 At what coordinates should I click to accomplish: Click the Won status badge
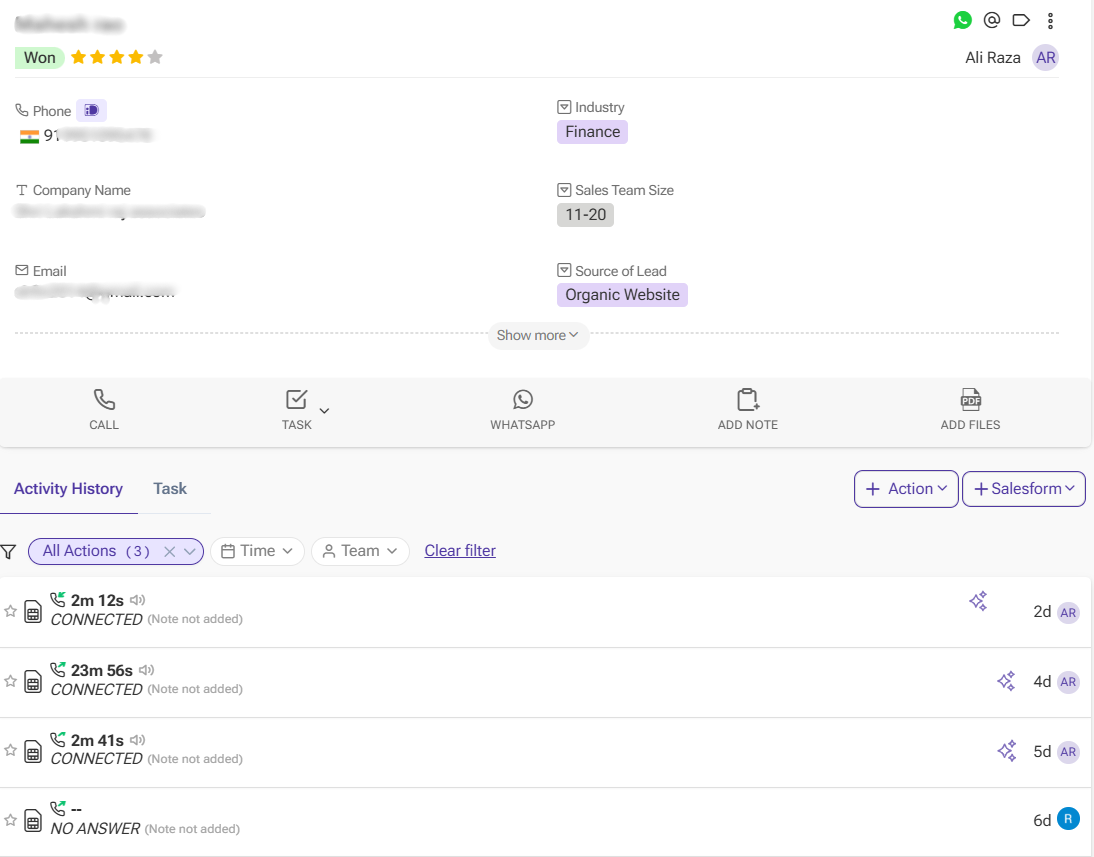(x=39, y=57)
